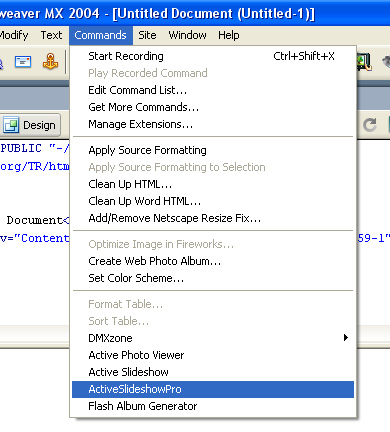Image resolution: width=390 pixels, height=432 pixels.
Task: Click the refresh arrow icon
Action: [370, 125]
